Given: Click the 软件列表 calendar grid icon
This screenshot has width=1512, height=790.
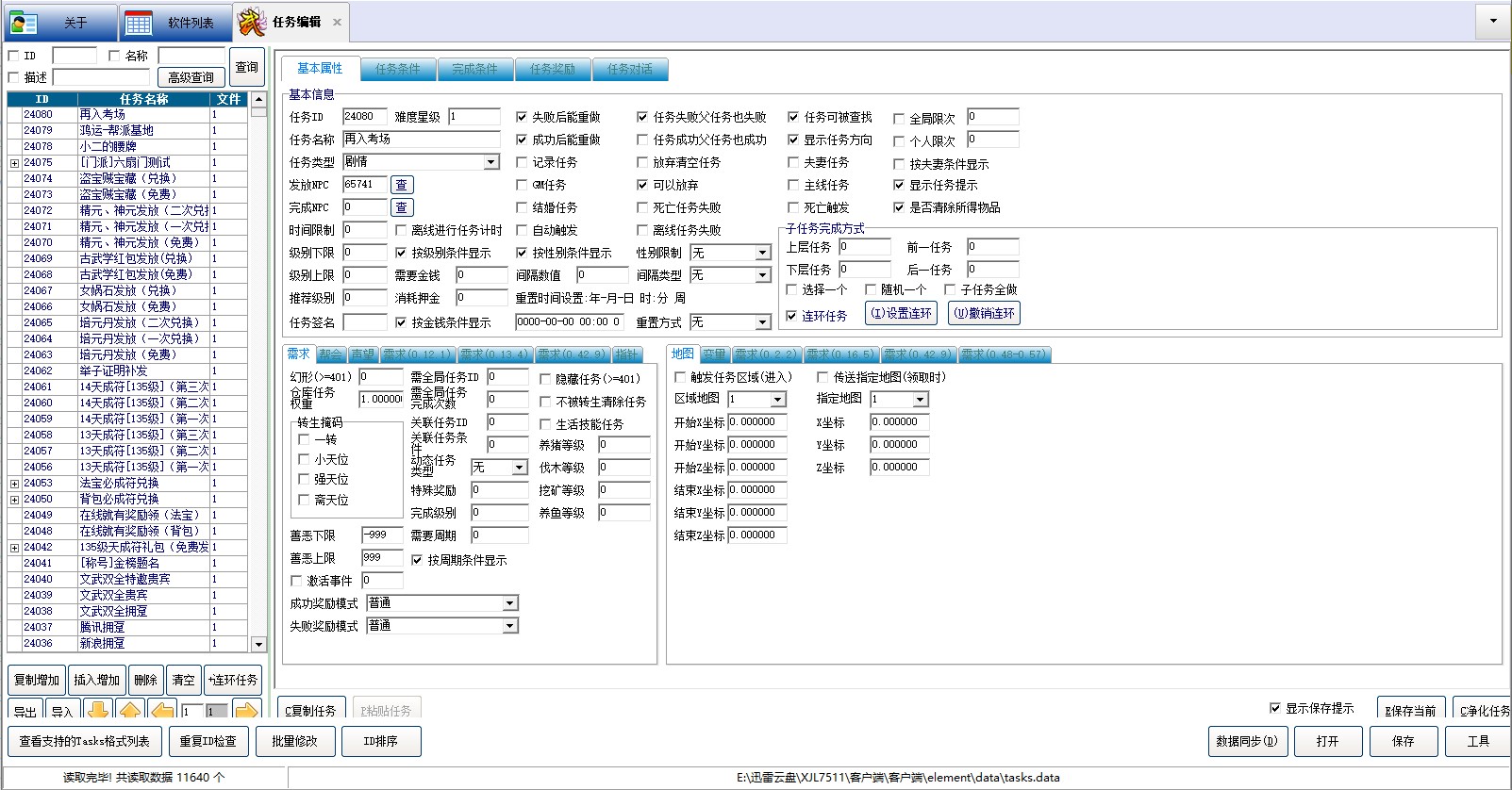Looking at the screenshot, I should tap(139, 23).
